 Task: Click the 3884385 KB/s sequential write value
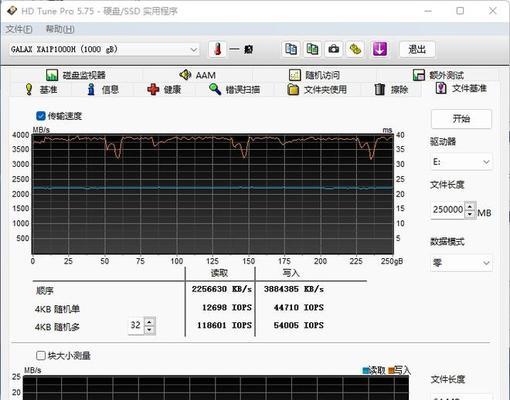click(294, 289)
